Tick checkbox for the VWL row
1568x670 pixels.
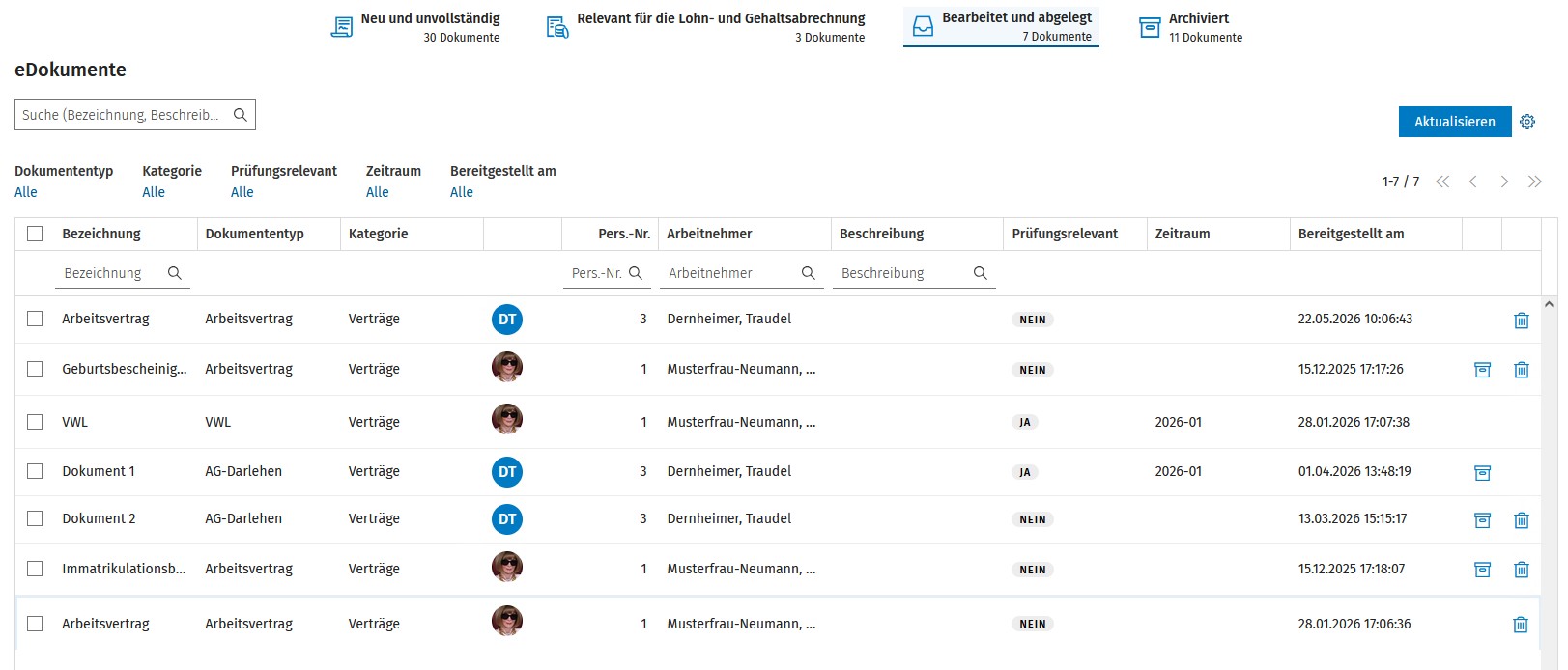coord(35,422)
